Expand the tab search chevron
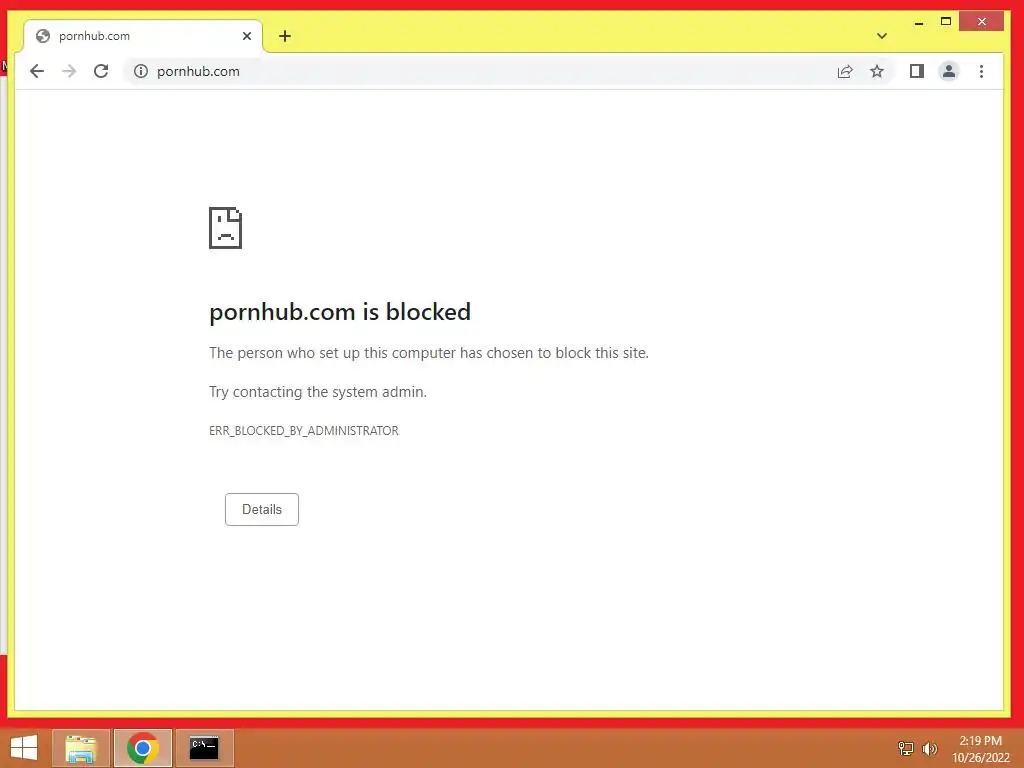The width and height of the screenshot is (1024, 768). pos(882,36)
